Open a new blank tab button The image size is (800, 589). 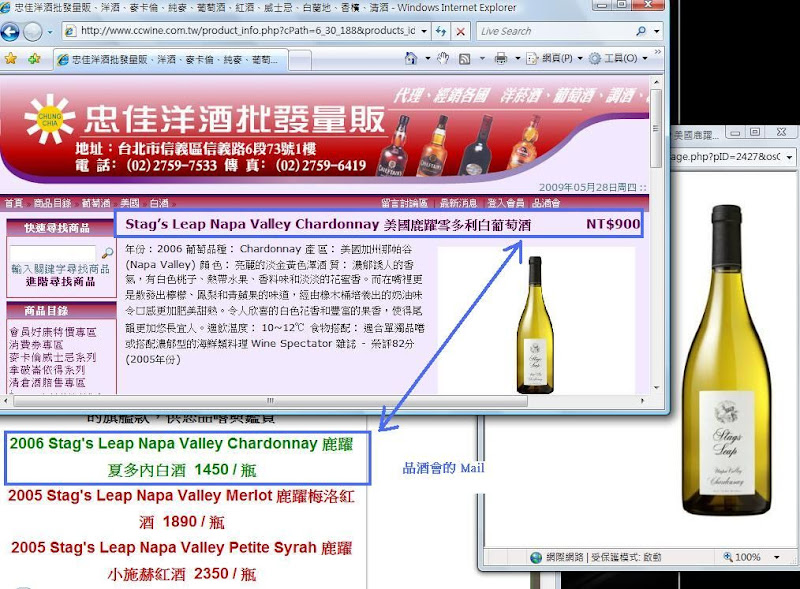pos(300,60)
